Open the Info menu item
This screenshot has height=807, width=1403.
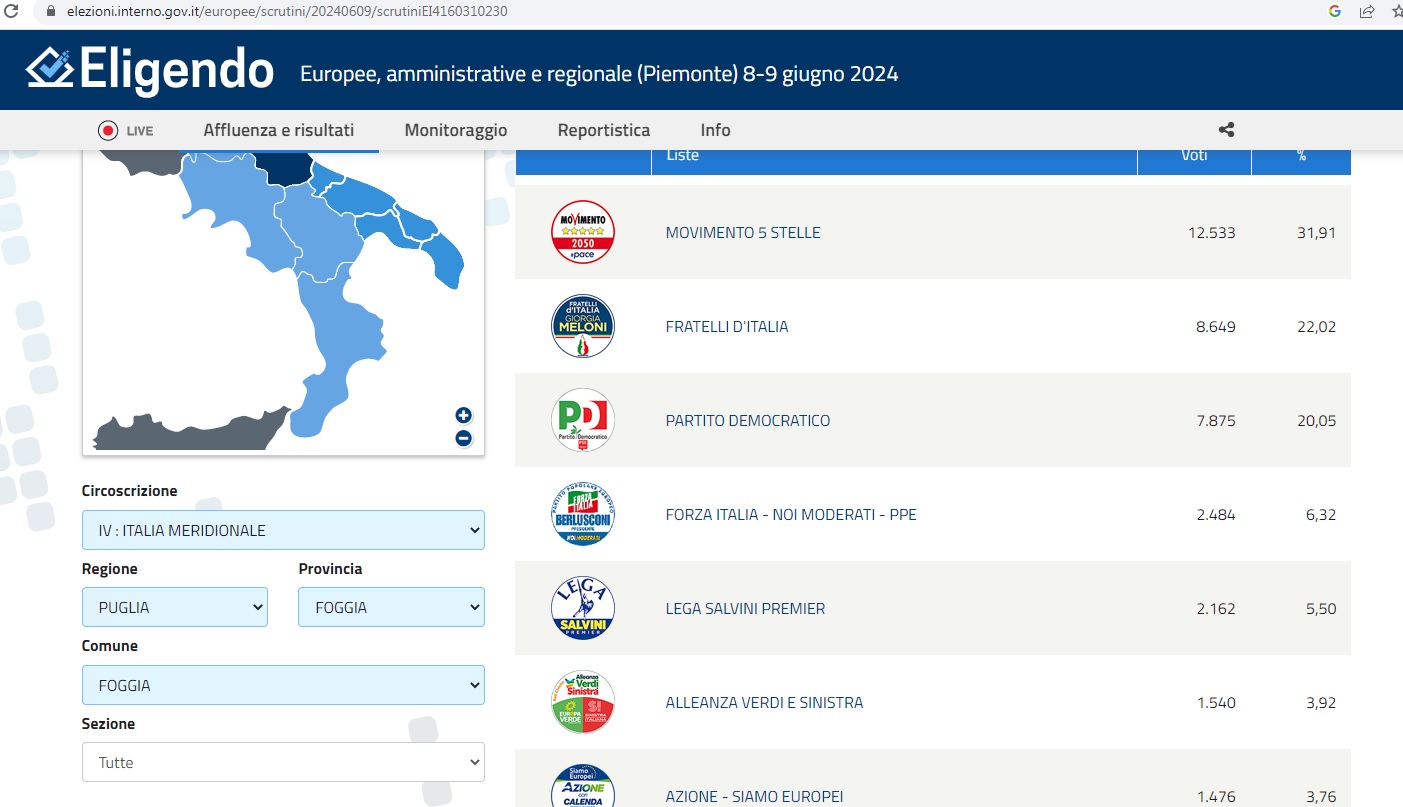(x=716, y=130)
